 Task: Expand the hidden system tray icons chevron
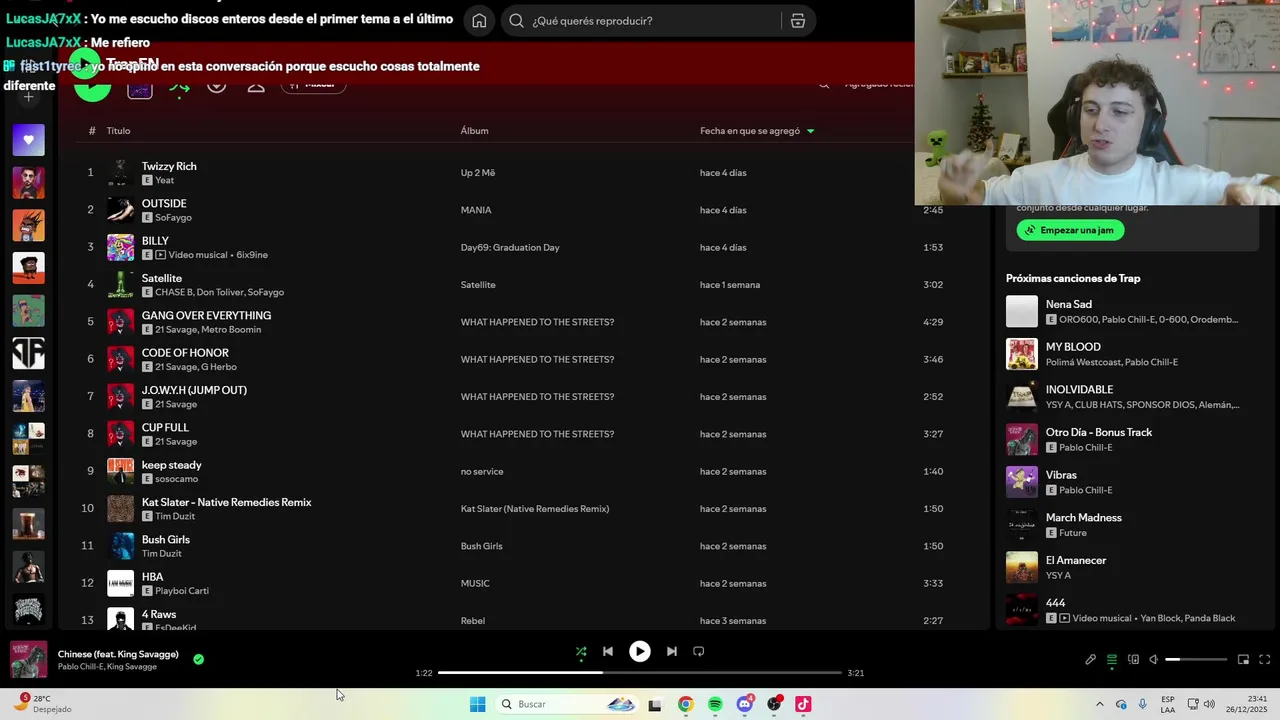(x=1100, y=704)
